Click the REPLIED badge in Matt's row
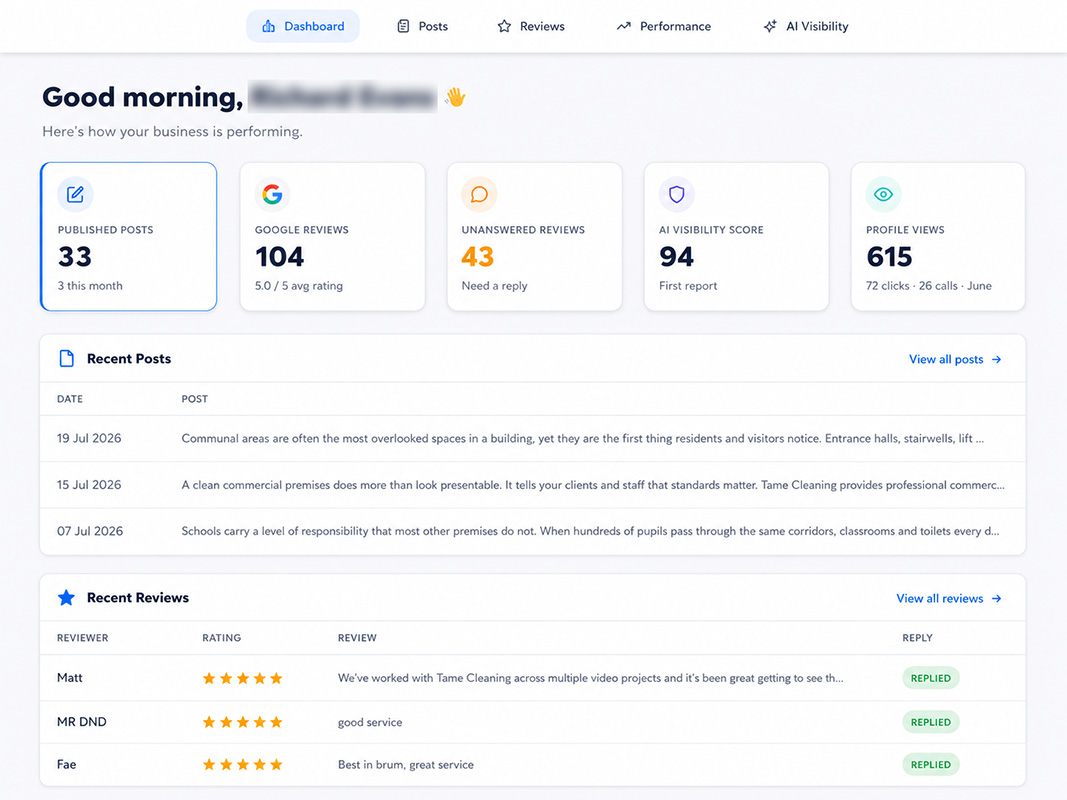The height and width of the screenshot is (800, 1067). (931, 678)
